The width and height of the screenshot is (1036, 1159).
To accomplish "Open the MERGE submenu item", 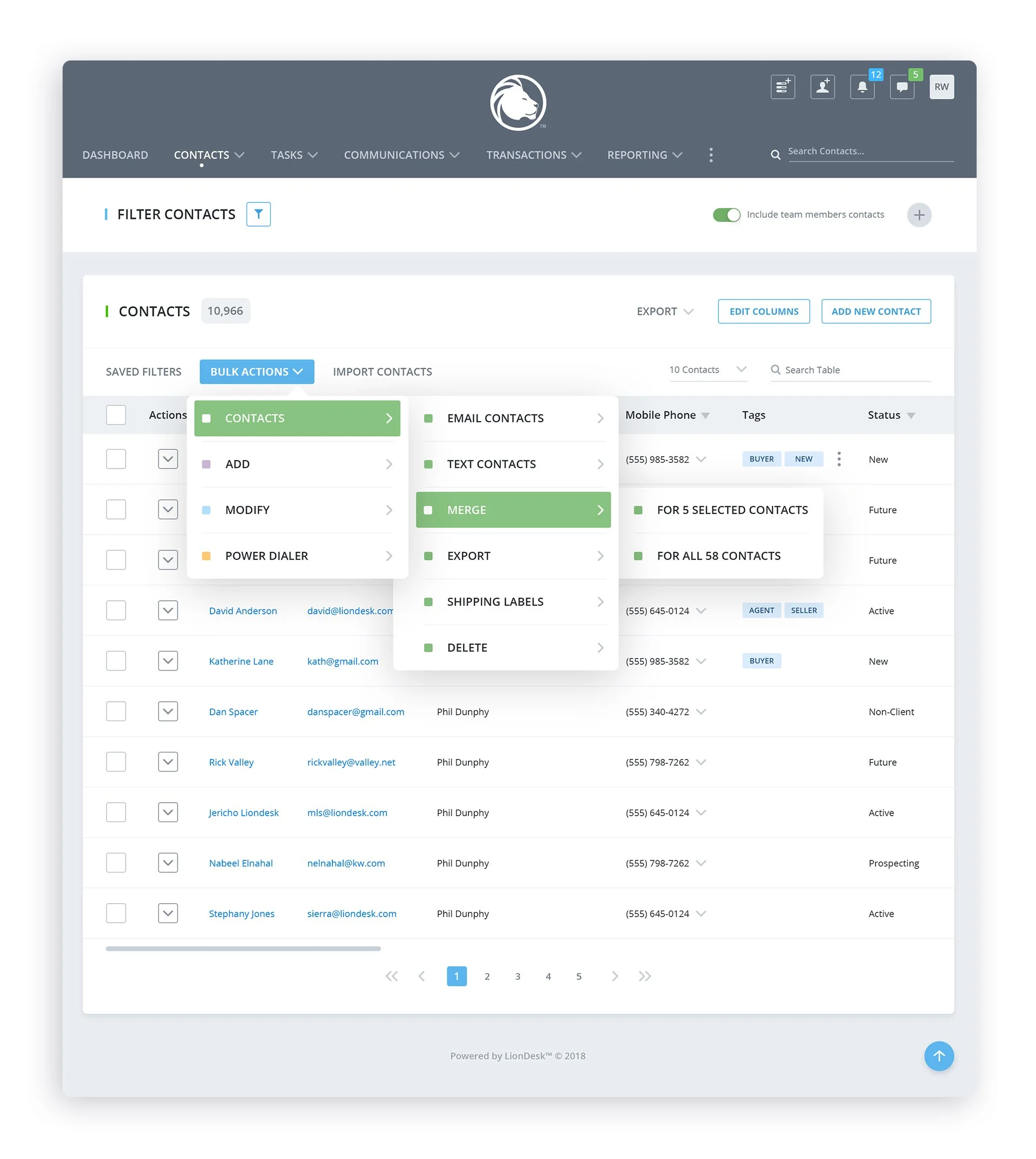I will pyautogui.click(x=513, y=510).
